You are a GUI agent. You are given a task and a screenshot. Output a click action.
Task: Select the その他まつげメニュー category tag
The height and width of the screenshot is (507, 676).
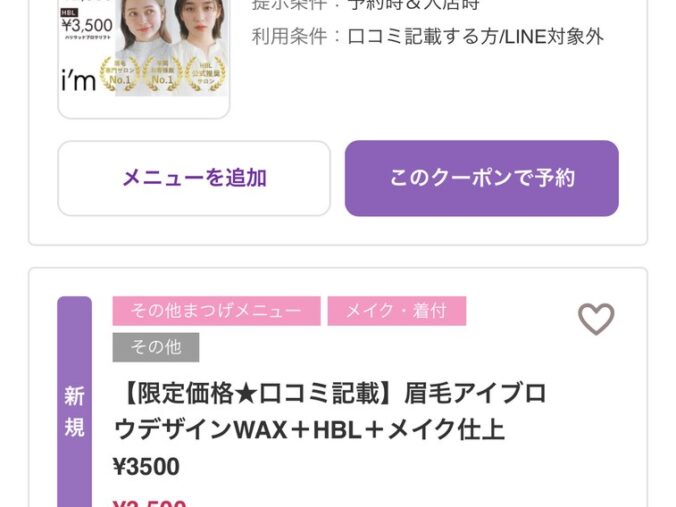pos(216,311)
